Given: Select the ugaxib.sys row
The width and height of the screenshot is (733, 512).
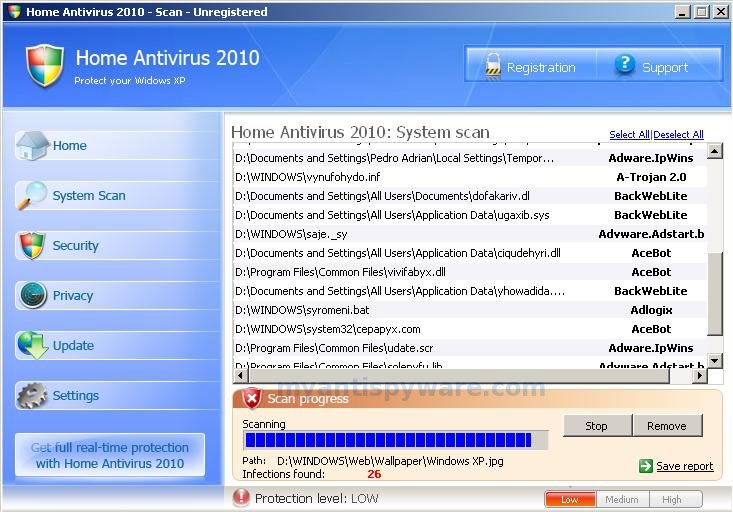Looking at the screenshot, I should (x=470, y=215).
